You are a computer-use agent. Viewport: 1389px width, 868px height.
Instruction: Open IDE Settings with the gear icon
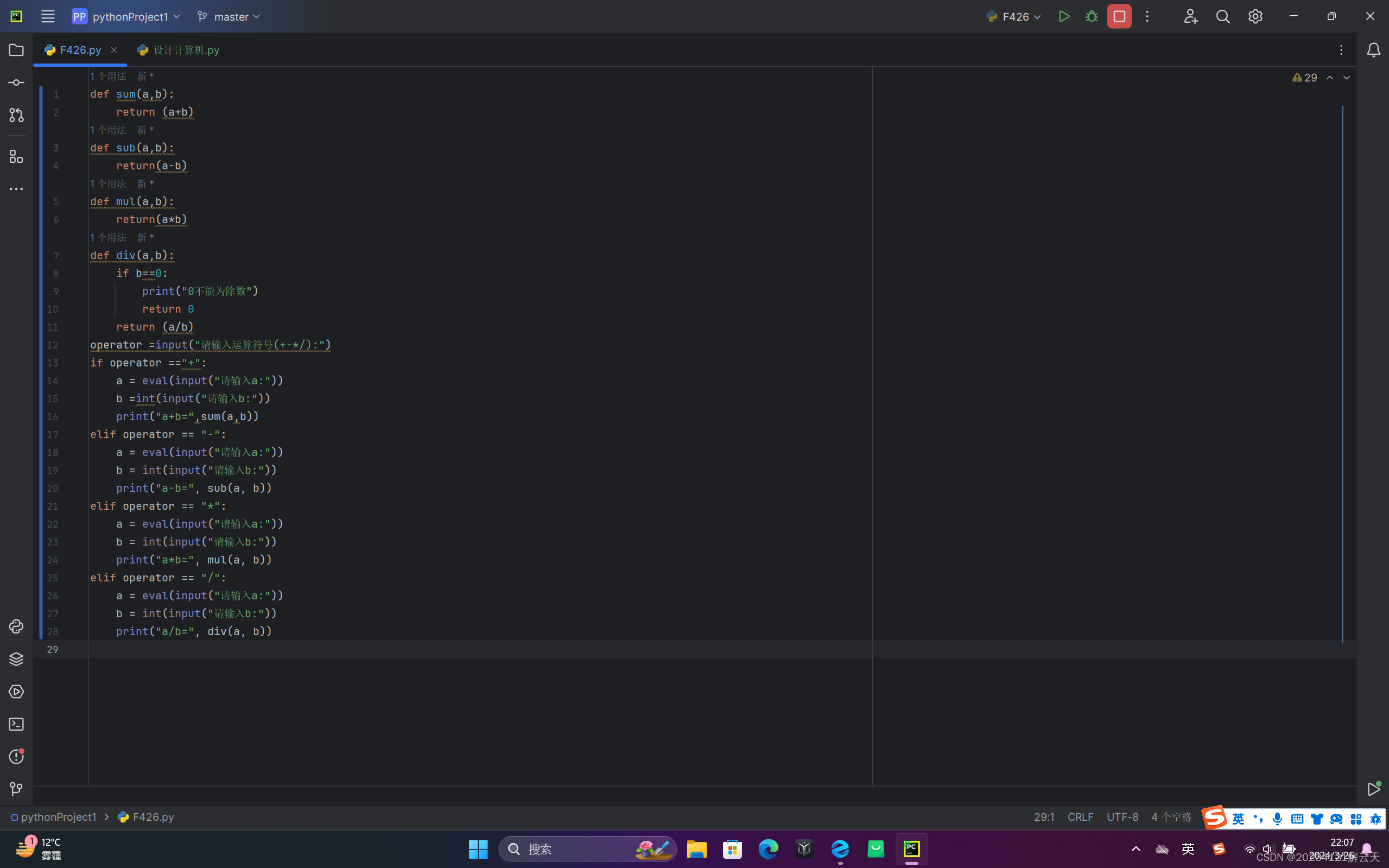1255,16
